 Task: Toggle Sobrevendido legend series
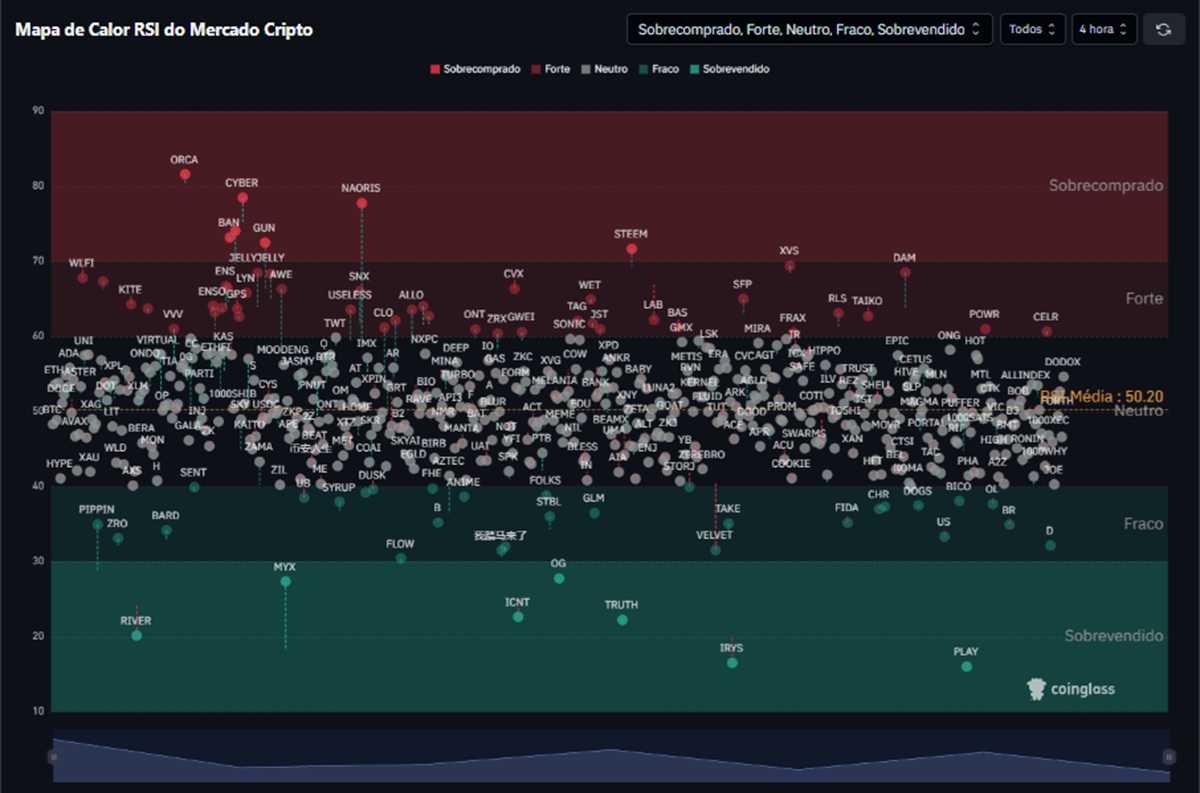pos(729,69)
